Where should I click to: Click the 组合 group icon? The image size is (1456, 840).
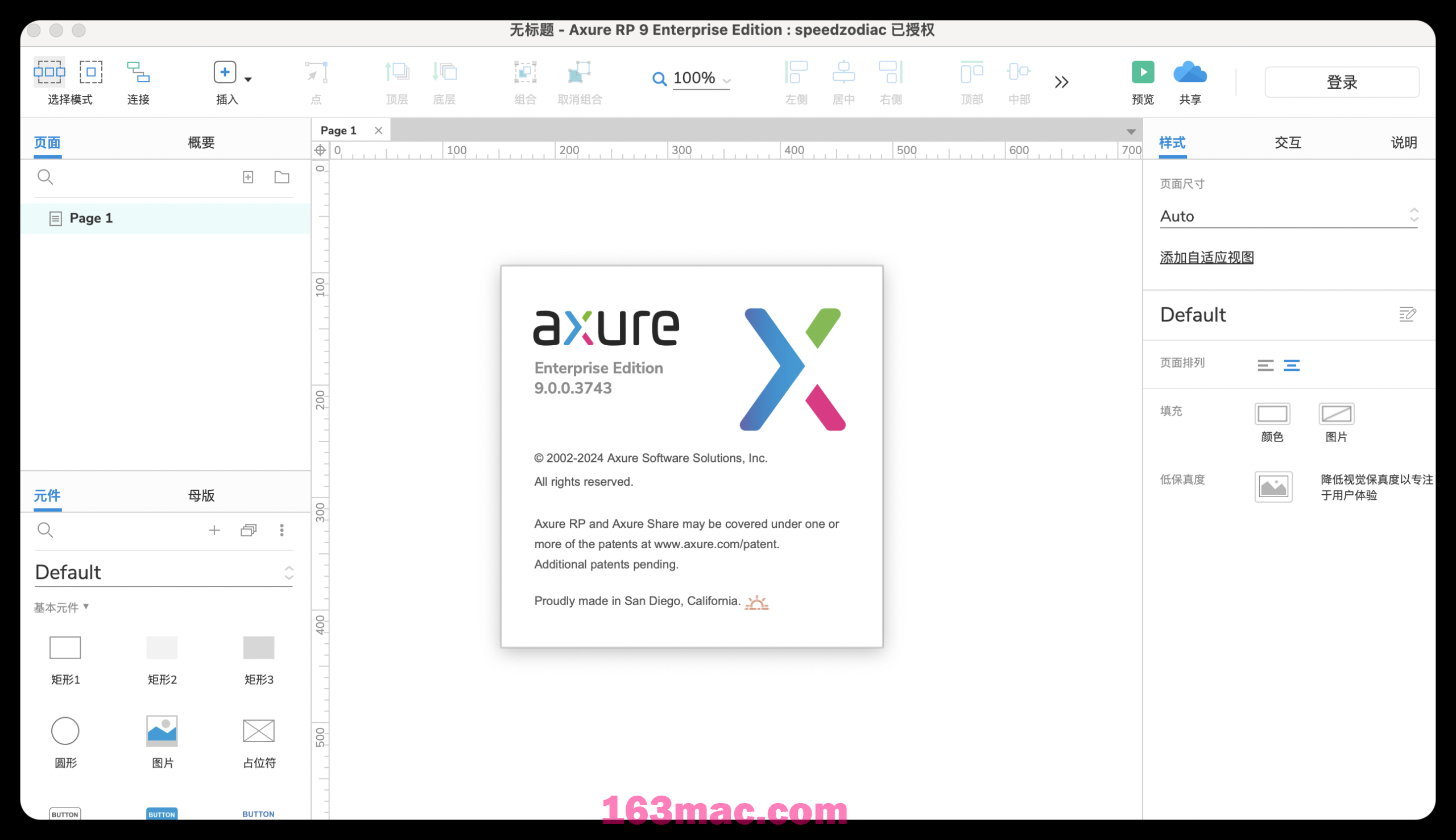click(x=525, y=72)
